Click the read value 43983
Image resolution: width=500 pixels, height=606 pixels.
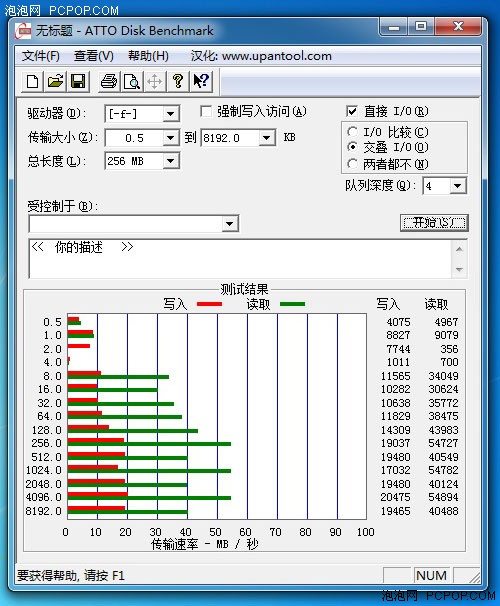[x=443, y=430]
